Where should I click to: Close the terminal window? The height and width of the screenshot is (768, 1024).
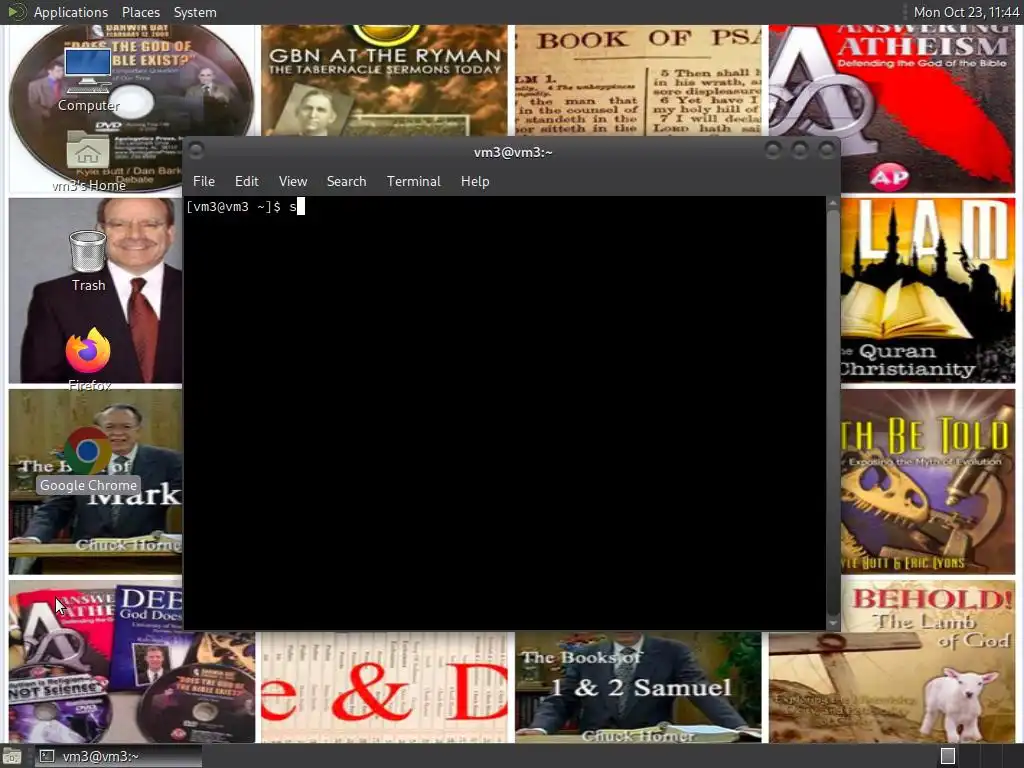click(x=827, y=151)
